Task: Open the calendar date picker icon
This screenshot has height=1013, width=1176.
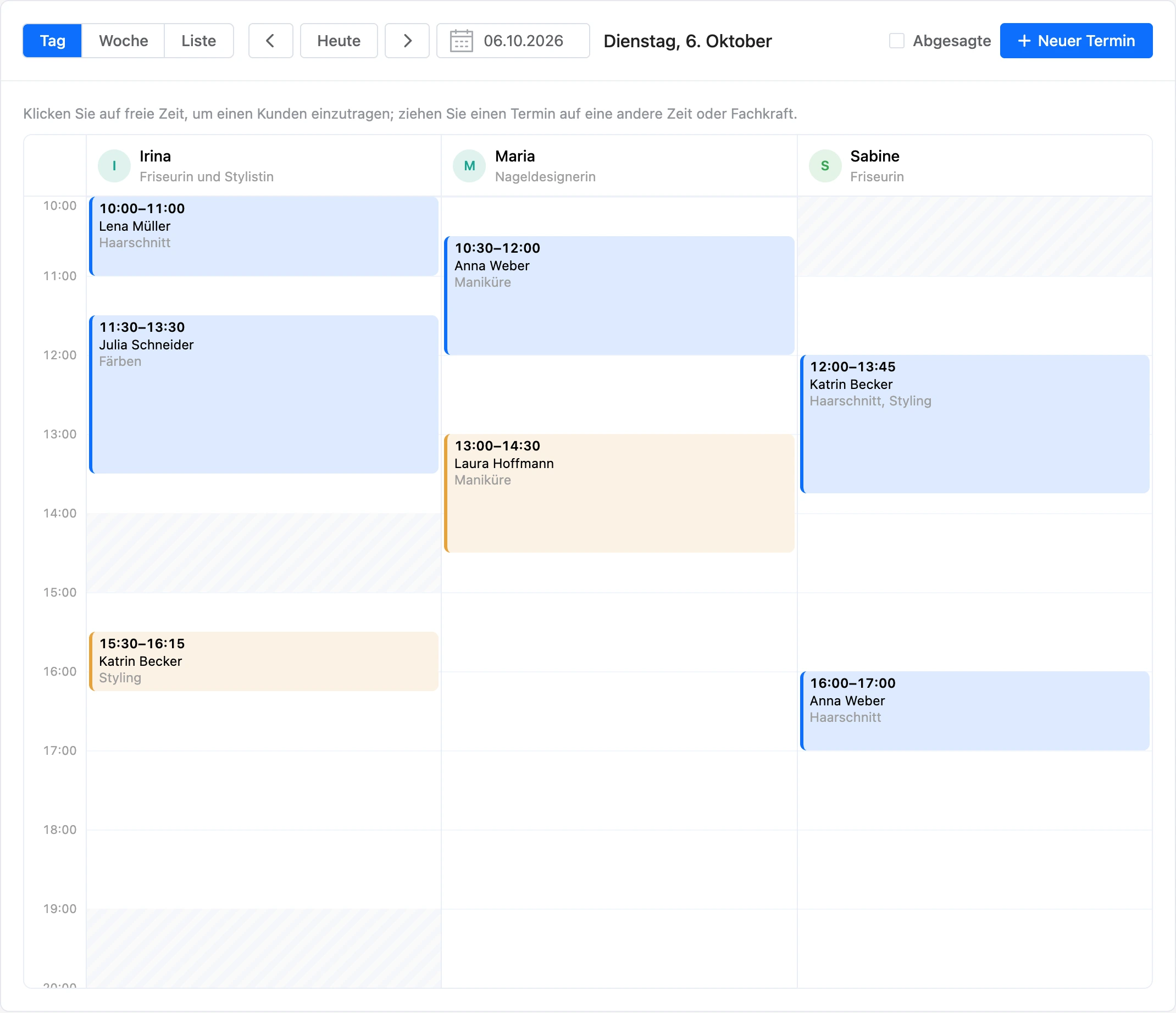Action: pos(461,41)
